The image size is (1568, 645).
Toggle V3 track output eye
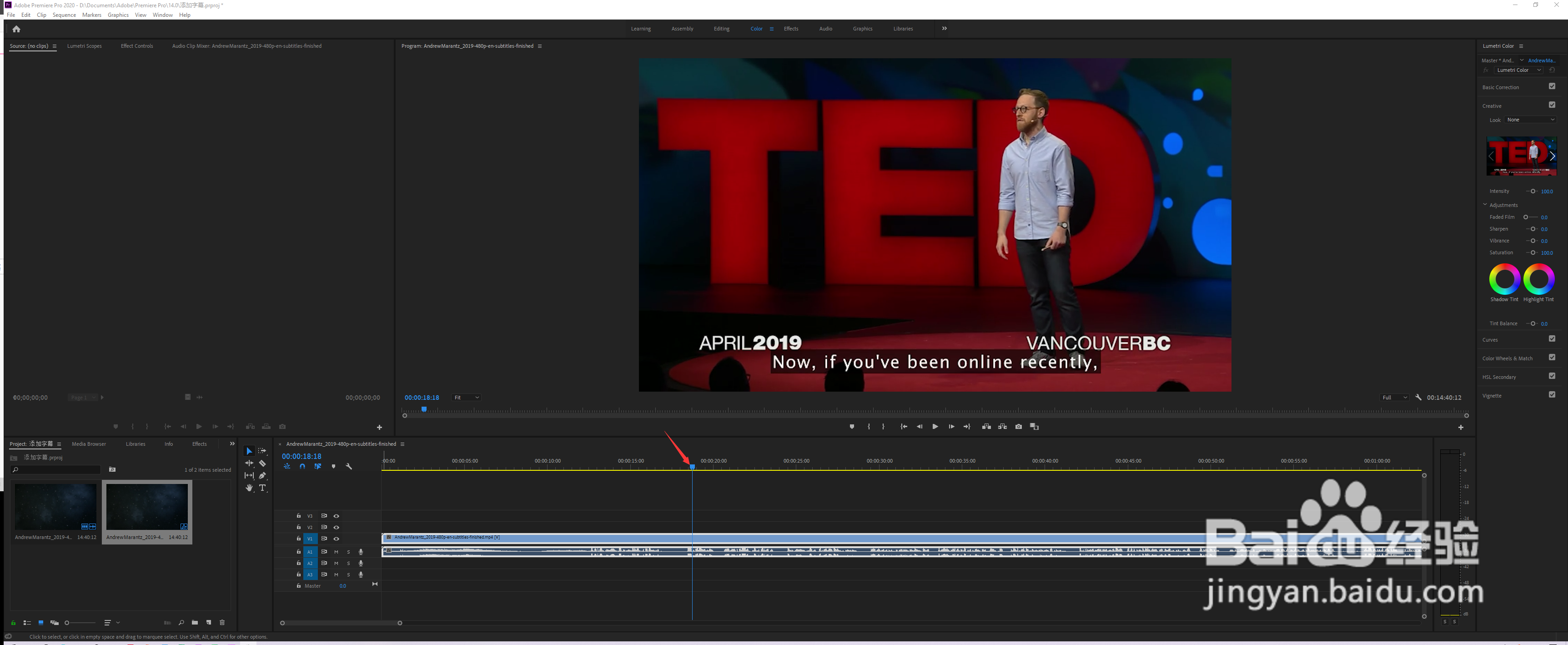pos(336,516)
